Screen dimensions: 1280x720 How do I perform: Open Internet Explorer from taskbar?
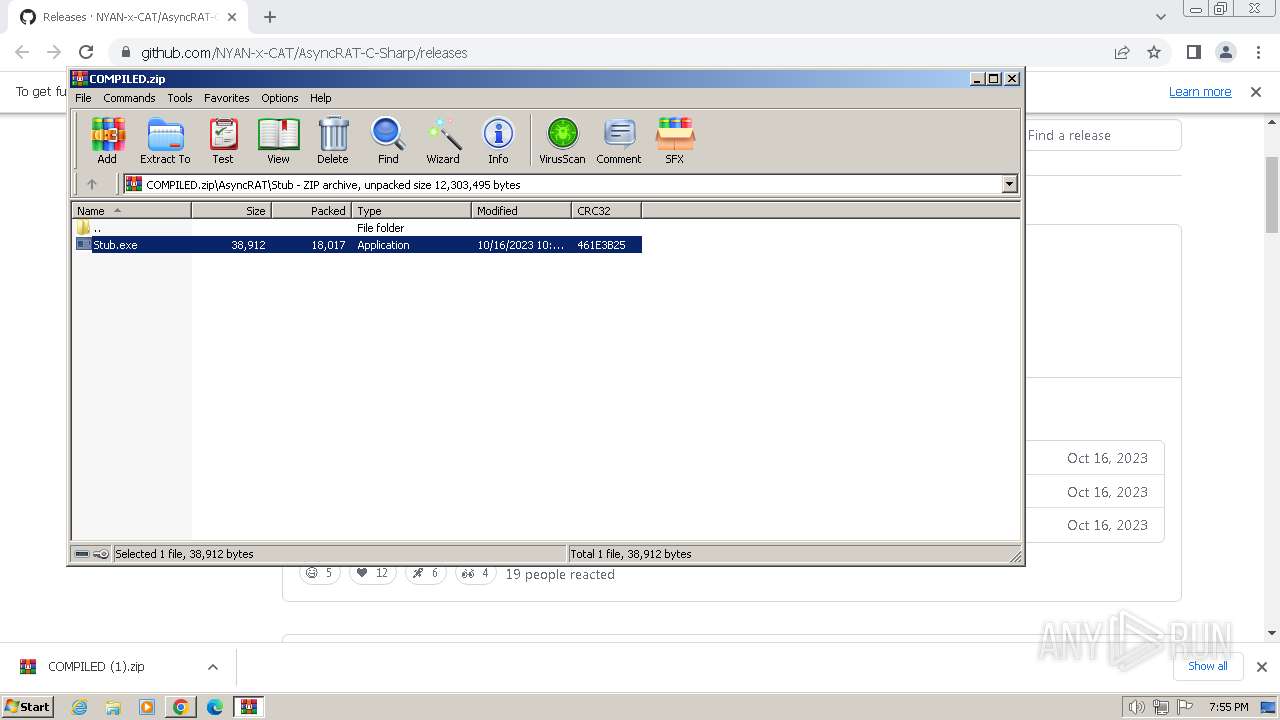[x=79, y=707]
